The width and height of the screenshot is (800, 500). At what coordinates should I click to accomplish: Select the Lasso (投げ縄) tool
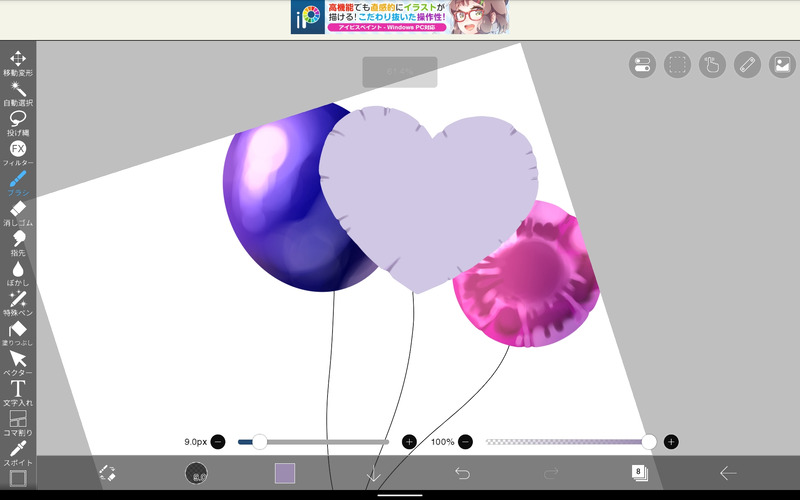click(18, 123)
